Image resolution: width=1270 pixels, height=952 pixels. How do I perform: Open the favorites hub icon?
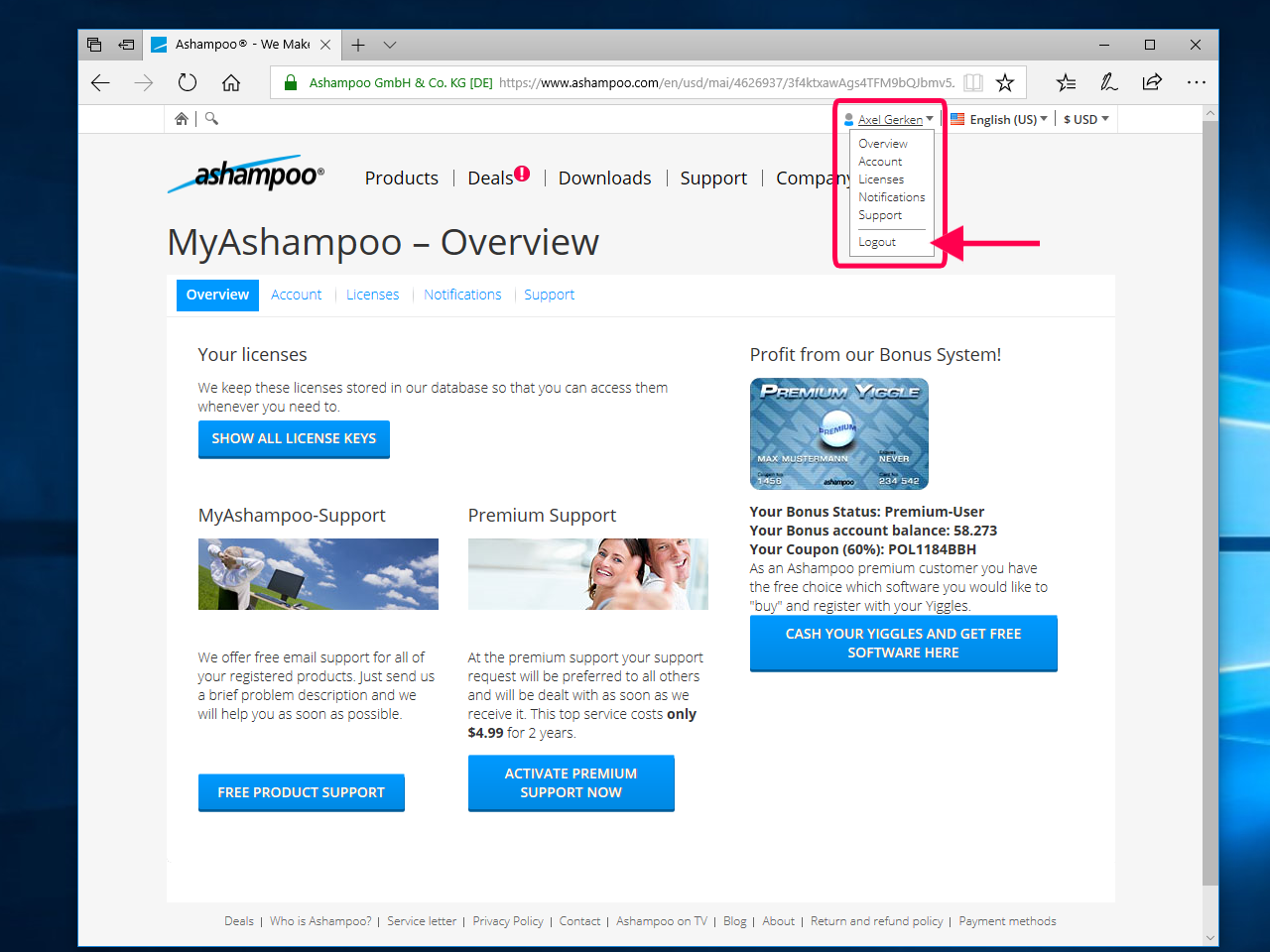click(1066, 83)
